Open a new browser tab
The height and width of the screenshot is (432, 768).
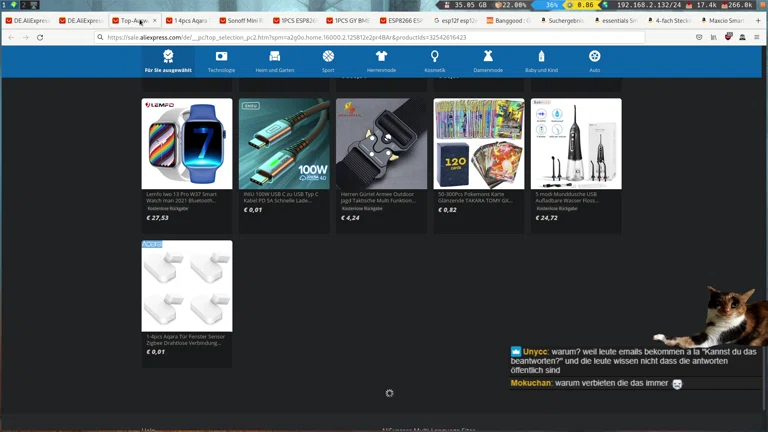point(758,21)
